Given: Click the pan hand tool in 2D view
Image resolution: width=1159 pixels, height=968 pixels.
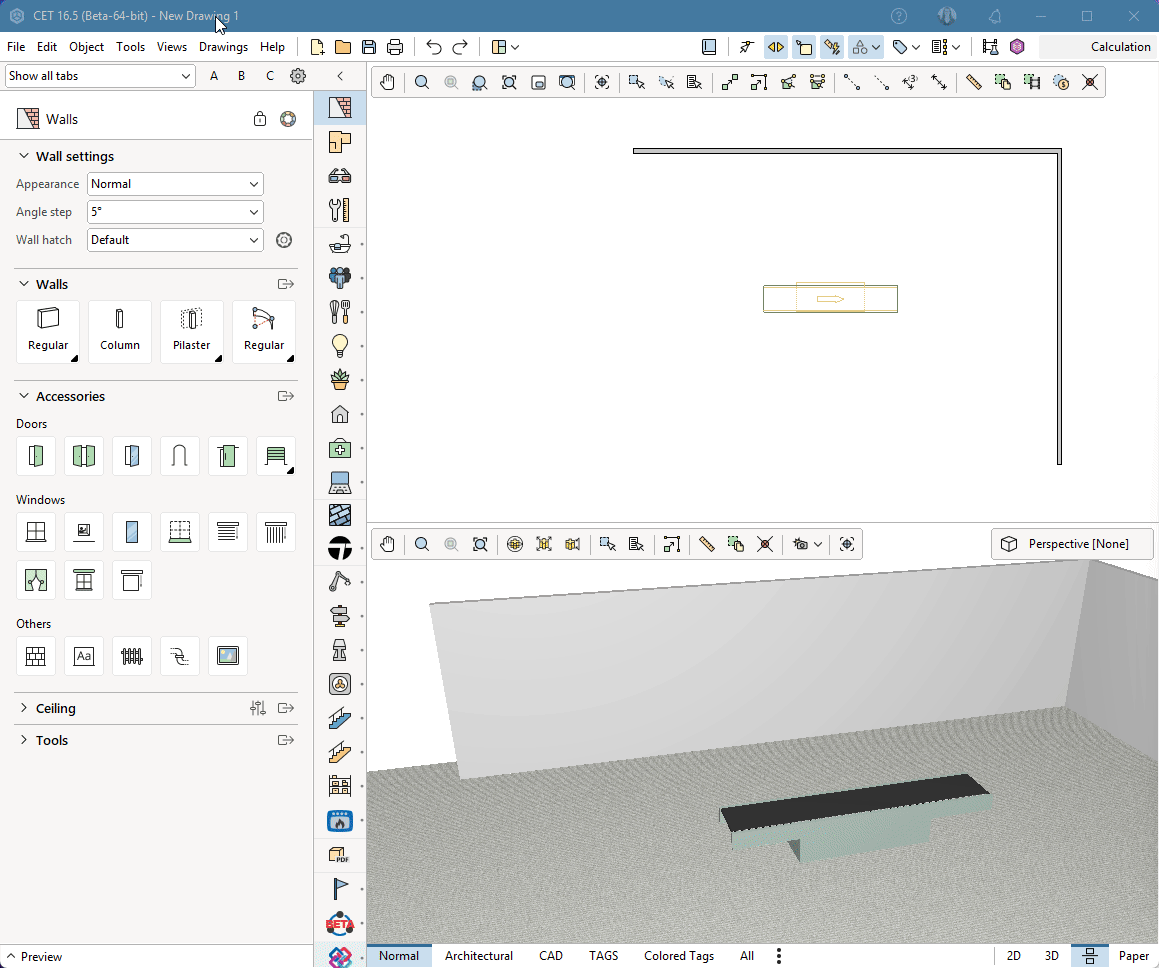Looking at the screenshot, I should click(x=387, y=83).
